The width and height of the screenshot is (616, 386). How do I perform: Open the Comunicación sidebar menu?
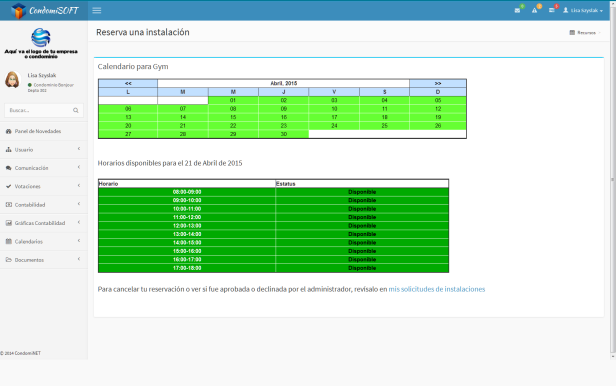pyautogui.click(x=44, y=168)
